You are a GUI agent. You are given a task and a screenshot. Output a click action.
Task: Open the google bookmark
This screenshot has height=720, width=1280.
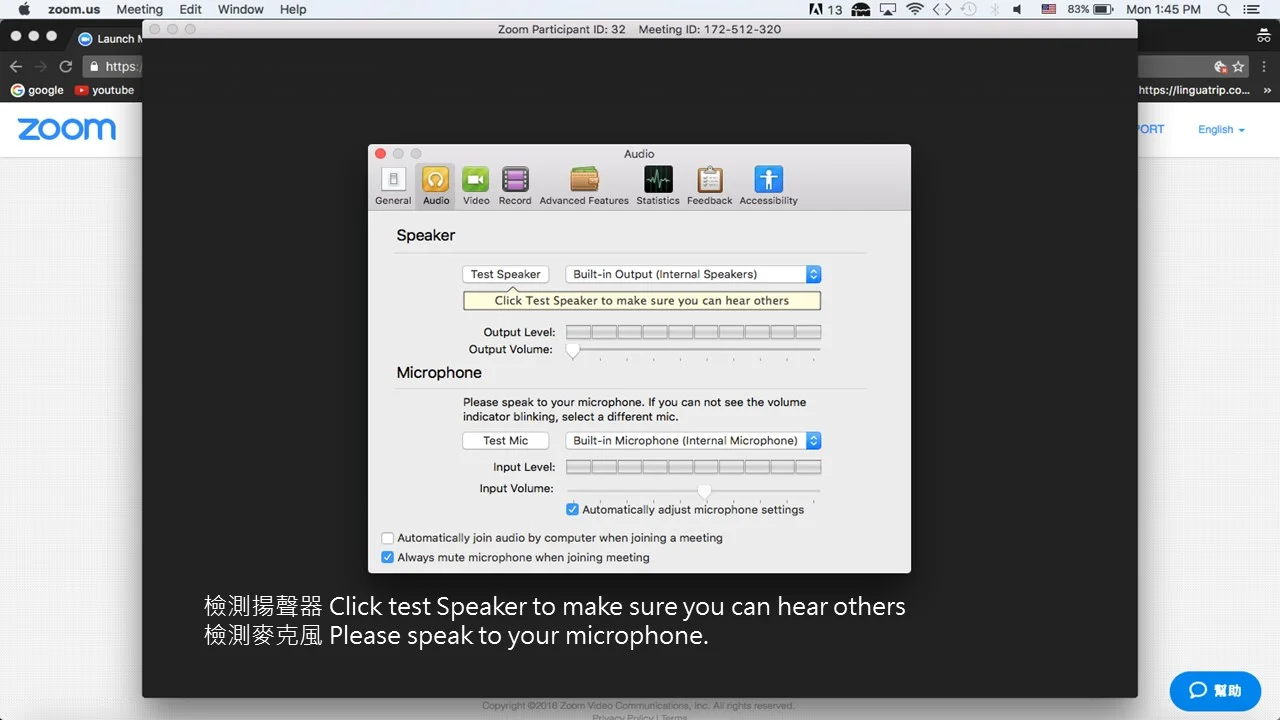[x=37, y=90]
